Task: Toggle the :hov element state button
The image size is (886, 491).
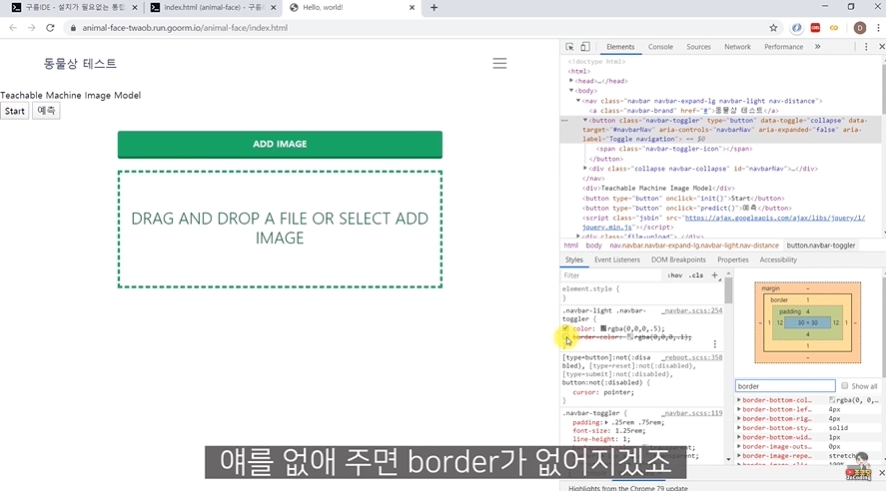Action: coord(675,275)
